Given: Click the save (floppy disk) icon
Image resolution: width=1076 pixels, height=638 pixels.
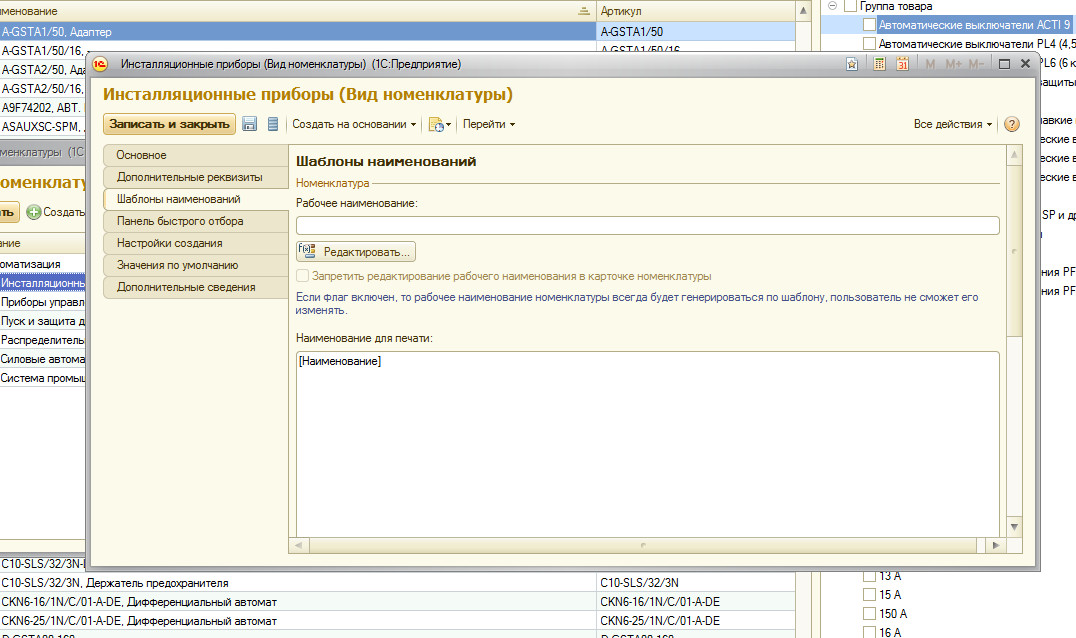Looking at the screenshot, I should [x=250, y=124].
